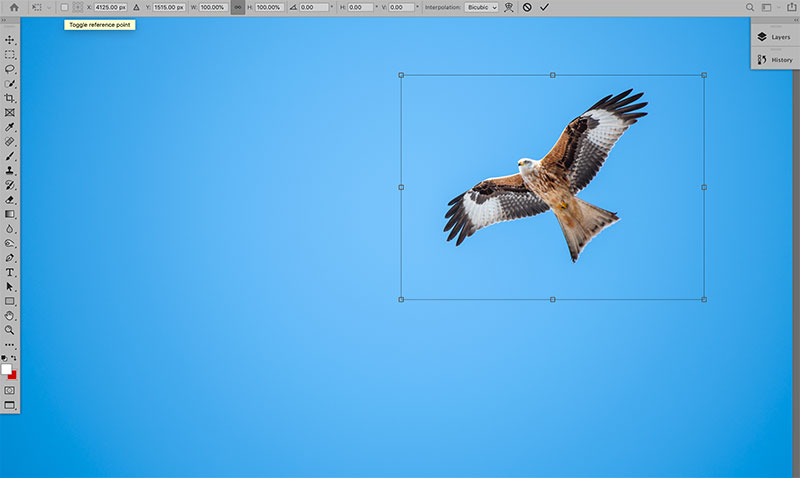Select the Crop tool
800x478 pixels.
coord(10,98)
